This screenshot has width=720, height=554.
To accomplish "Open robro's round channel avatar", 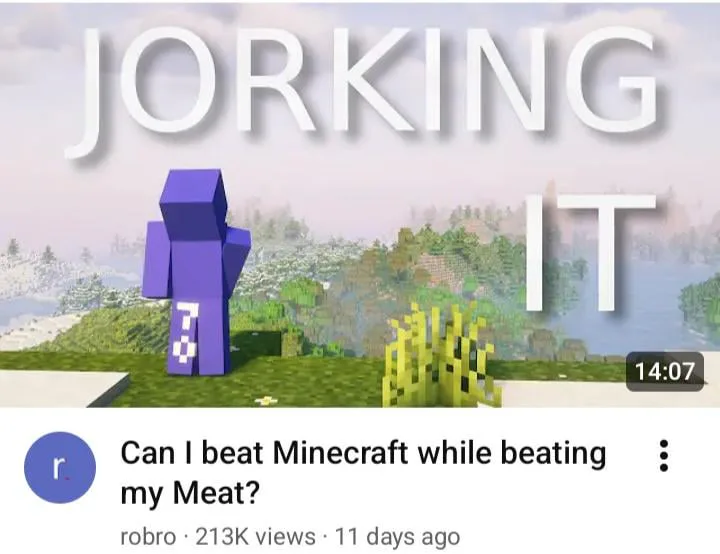I will [60, 467].
